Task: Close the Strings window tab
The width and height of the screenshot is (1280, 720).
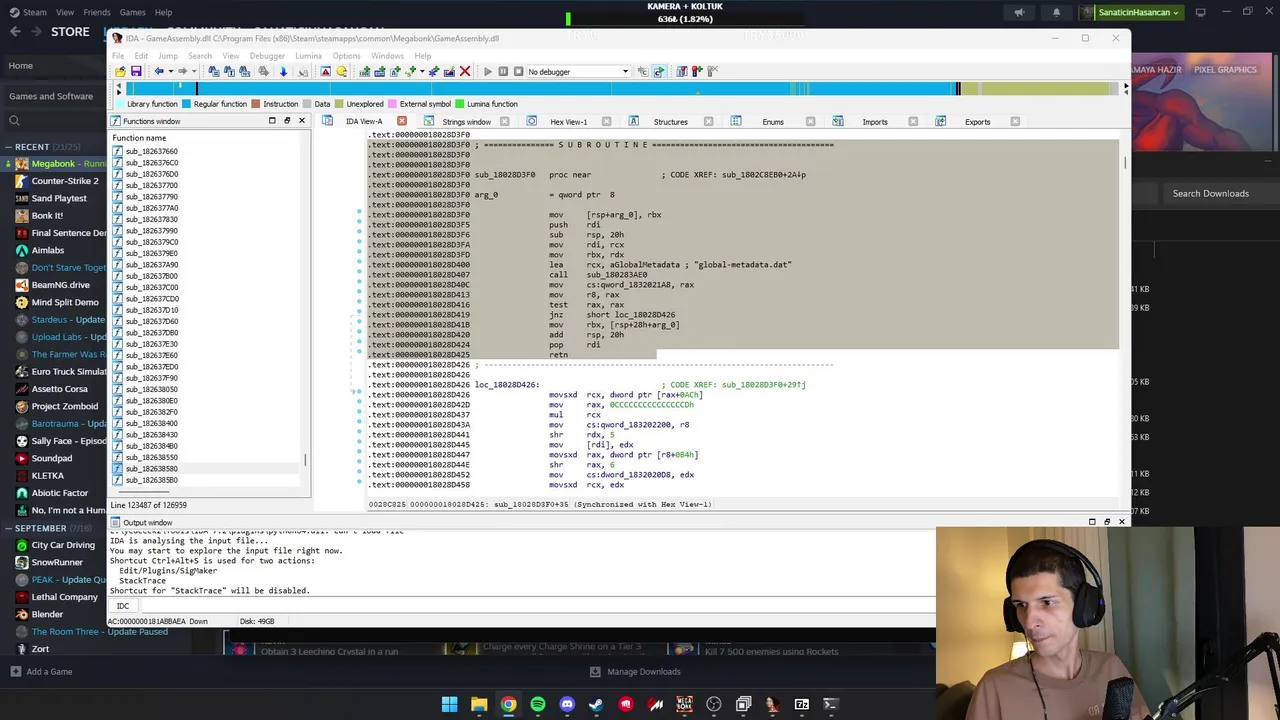Action: tap(504, 122)
